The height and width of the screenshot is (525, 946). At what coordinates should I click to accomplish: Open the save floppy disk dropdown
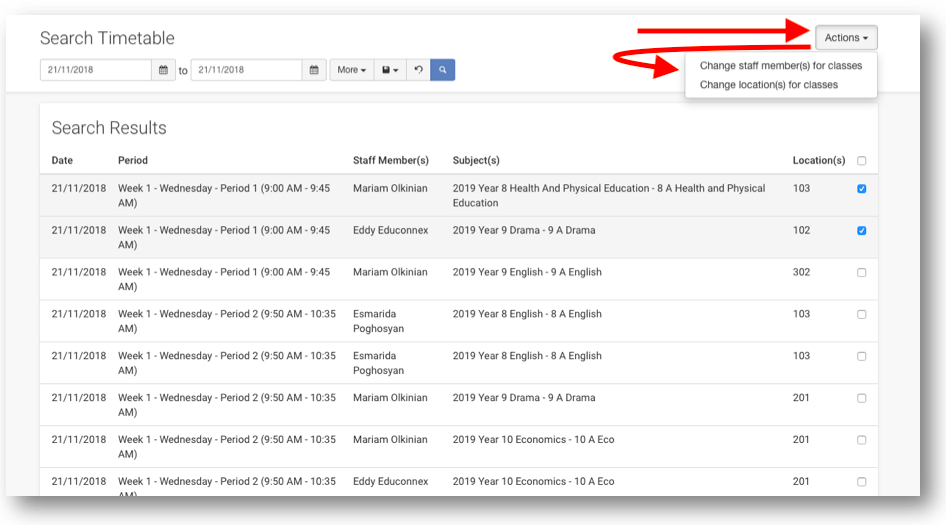(x=390, y=70)
